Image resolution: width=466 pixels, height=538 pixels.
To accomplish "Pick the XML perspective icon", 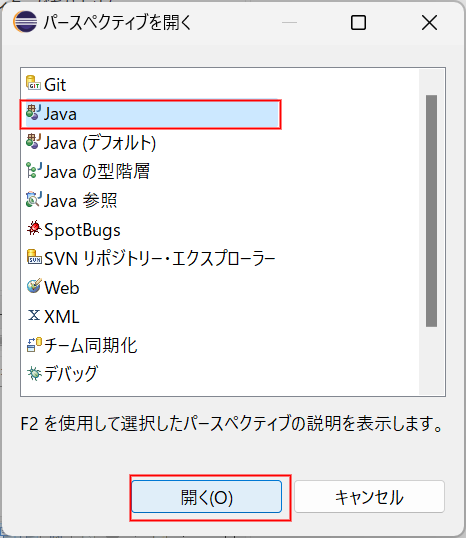I will 34,315.
